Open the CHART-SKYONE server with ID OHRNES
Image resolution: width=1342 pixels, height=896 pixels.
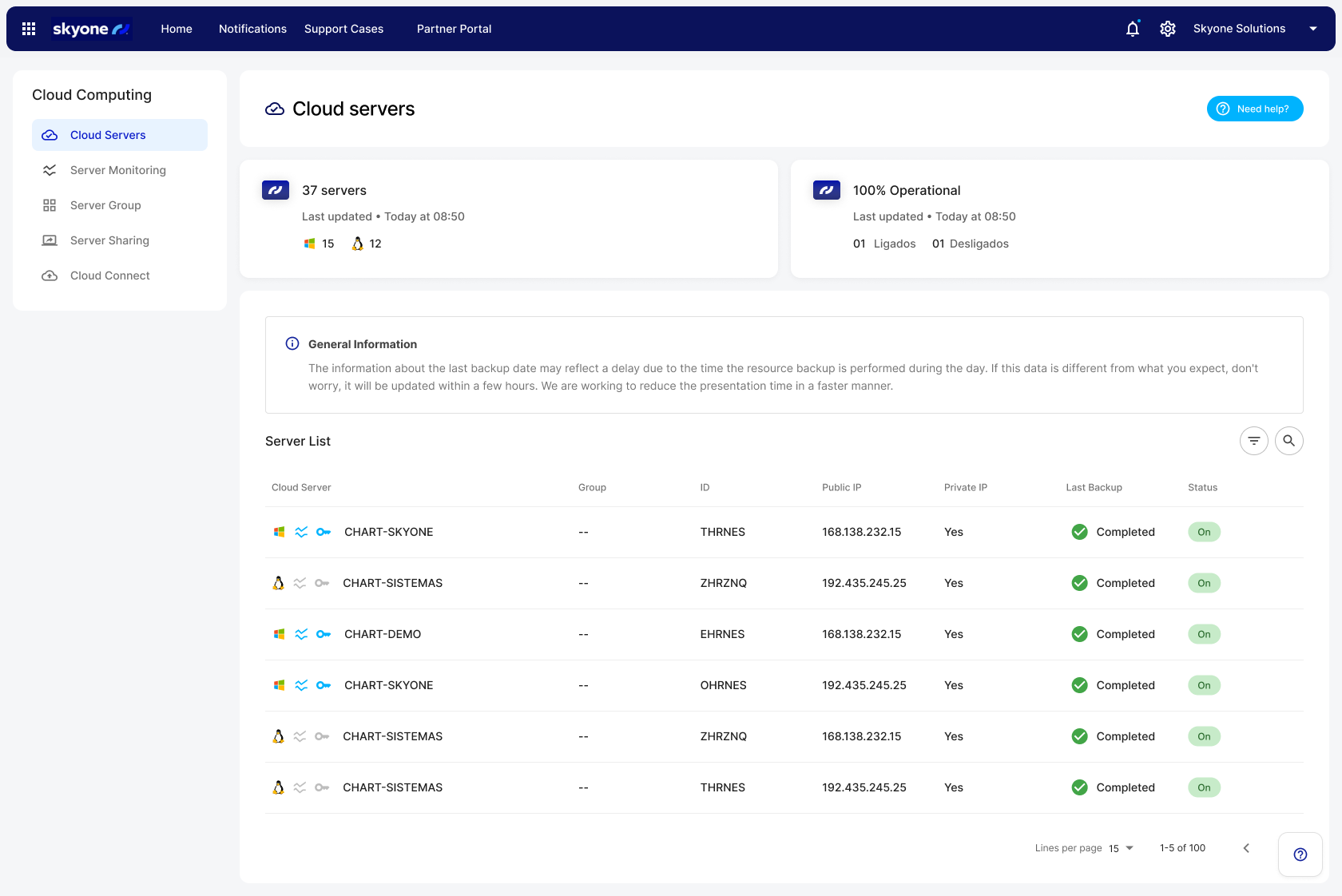[x=389, y=685]
